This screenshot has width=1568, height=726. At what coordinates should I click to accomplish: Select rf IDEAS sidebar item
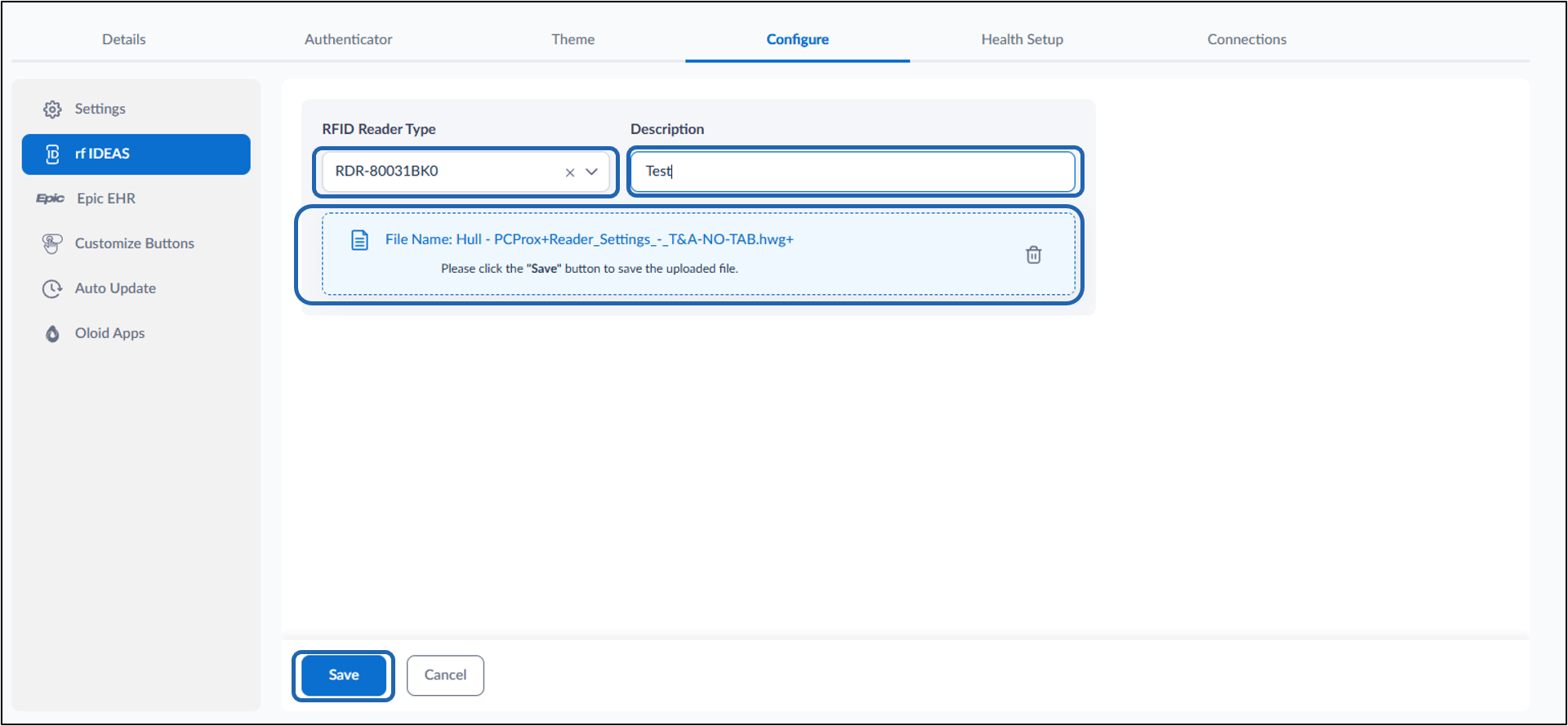click(x=136, y=154)
